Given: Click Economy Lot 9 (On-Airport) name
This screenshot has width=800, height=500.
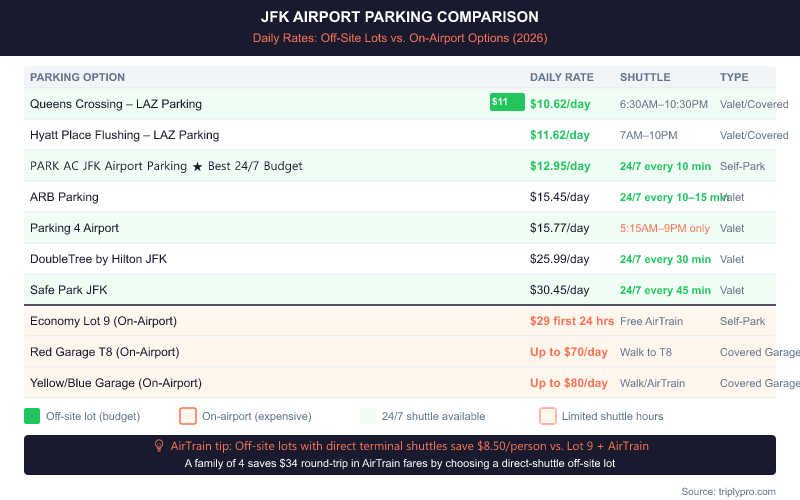Looking at the screenshot, I should [x=103, y=321].
